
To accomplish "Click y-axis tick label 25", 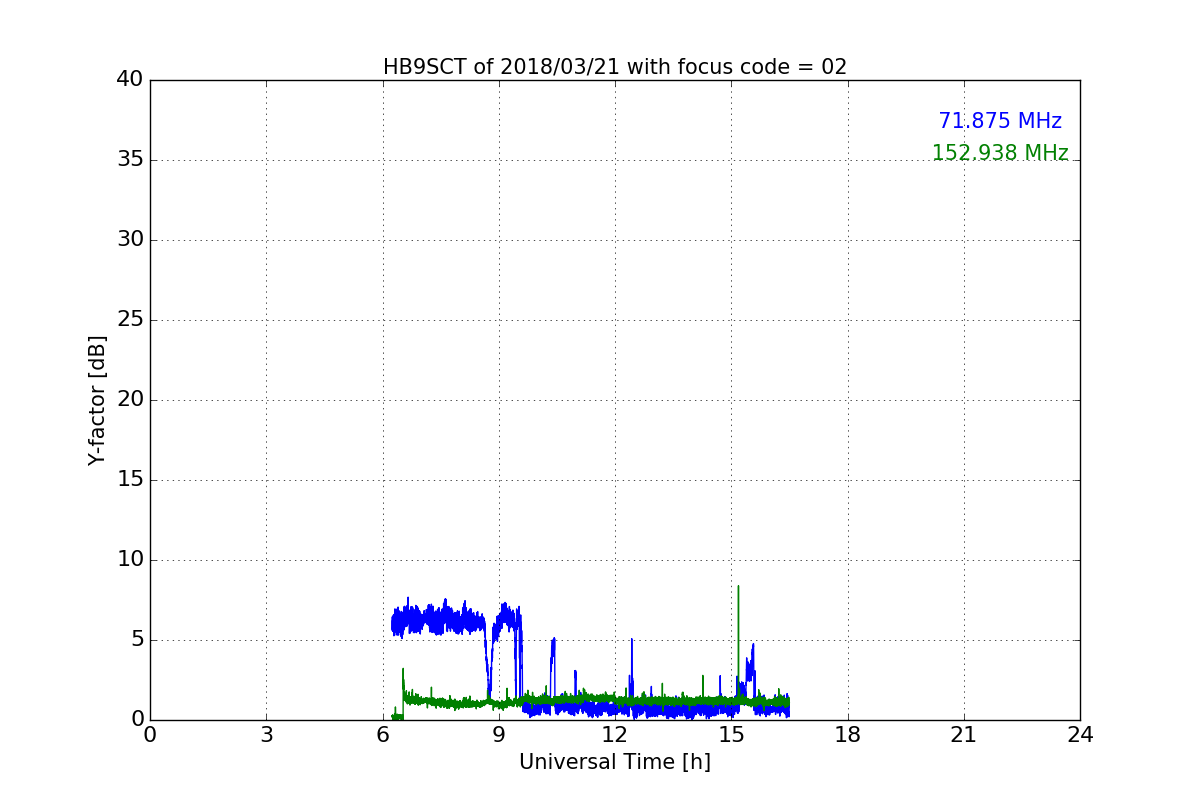I will pyautogui.click(x=130, y=320).
